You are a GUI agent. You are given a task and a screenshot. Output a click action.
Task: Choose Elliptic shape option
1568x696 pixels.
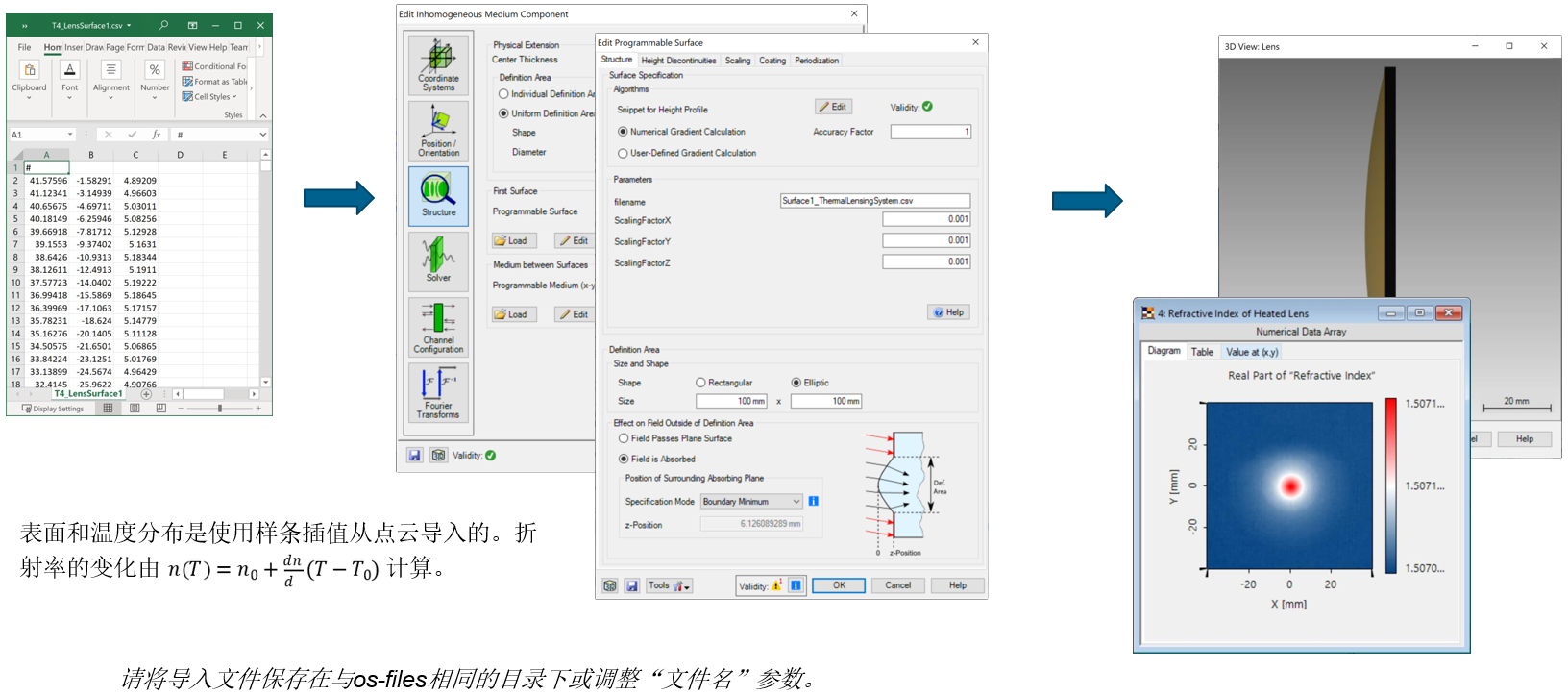[x=796, y=383]
